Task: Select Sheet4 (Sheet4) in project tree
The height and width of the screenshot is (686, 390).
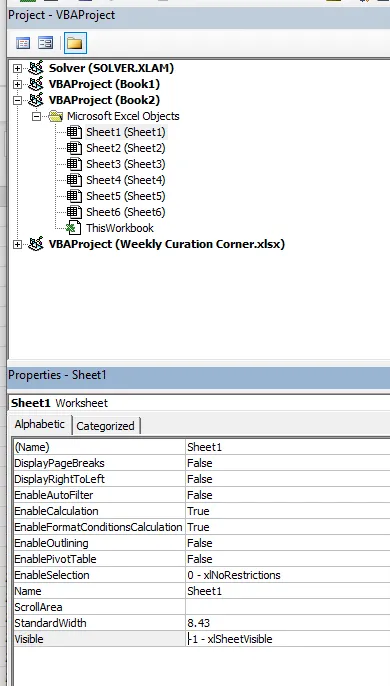Action: [x=126, y=180]
